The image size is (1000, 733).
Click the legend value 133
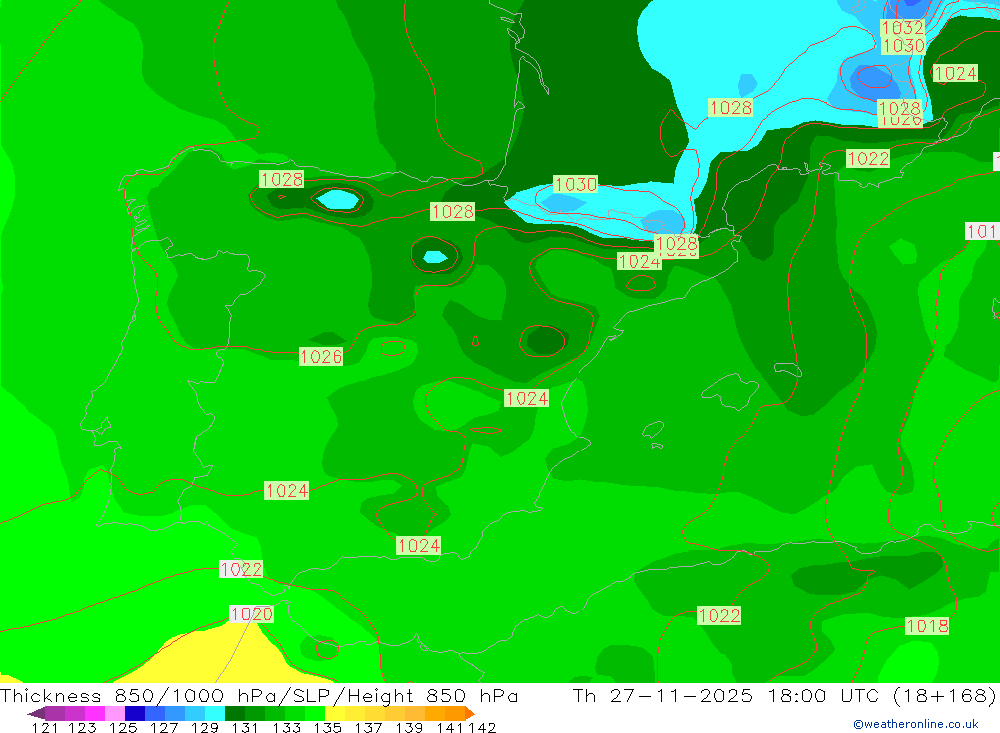click(286, 727)
